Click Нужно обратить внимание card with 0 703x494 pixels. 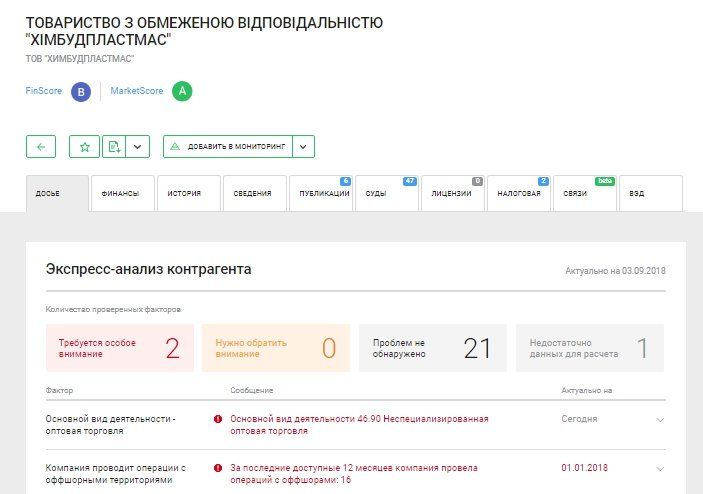click(x=276, y=348)
